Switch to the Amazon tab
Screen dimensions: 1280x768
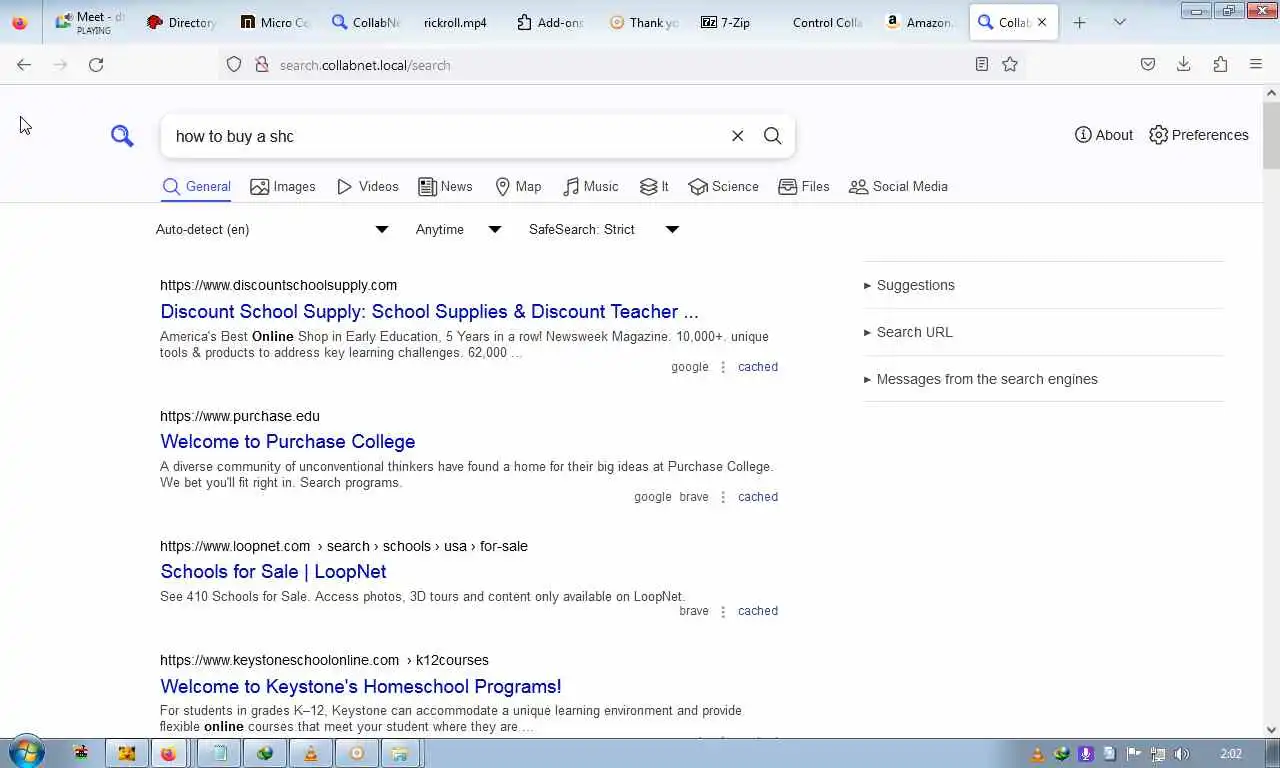(x=919, y=22)
